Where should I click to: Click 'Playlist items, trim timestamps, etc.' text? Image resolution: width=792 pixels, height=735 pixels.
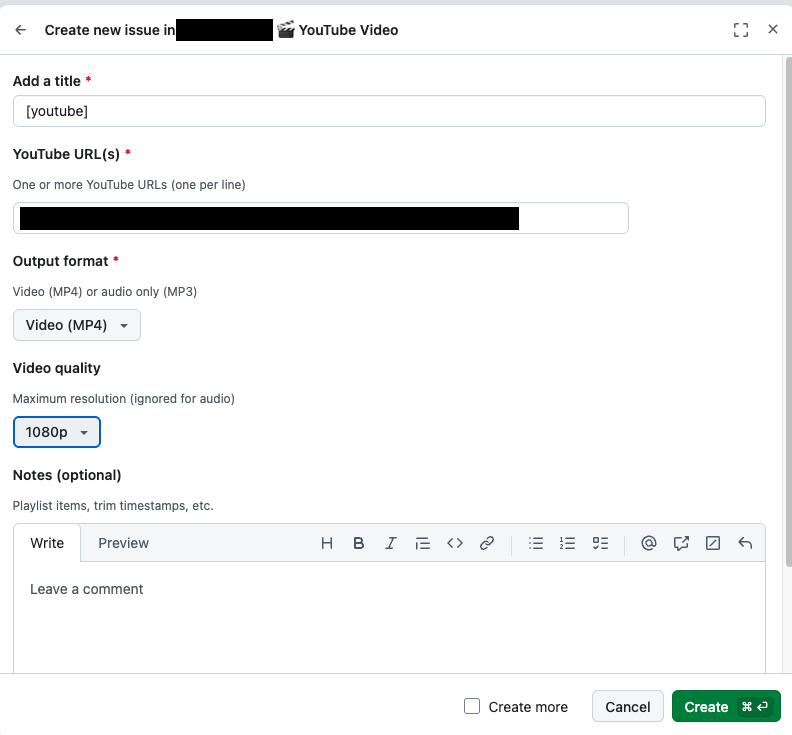[x=113, y=506]
